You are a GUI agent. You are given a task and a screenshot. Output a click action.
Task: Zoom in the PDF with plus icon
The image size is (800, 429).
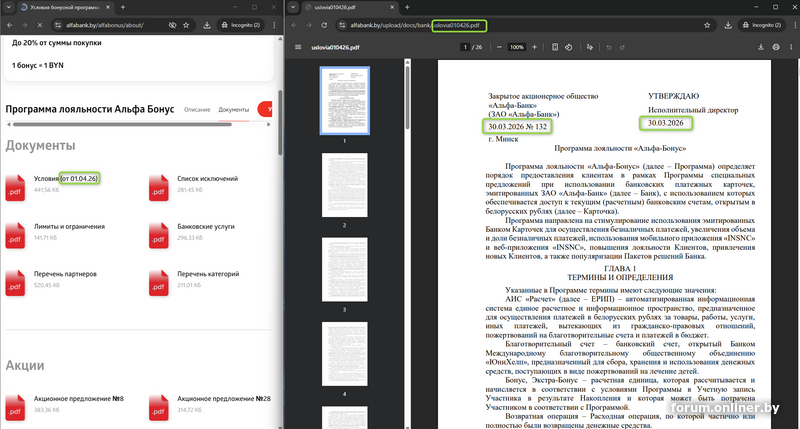(x=536, y=47)
